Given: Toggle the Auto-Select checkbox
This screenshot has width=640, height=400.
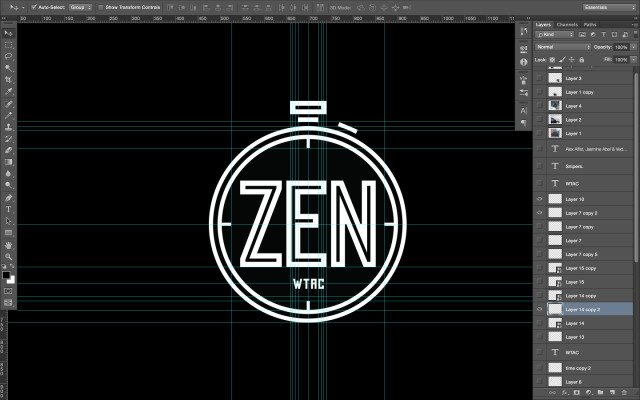Looking at the screenshot, I should click(33, 6).
